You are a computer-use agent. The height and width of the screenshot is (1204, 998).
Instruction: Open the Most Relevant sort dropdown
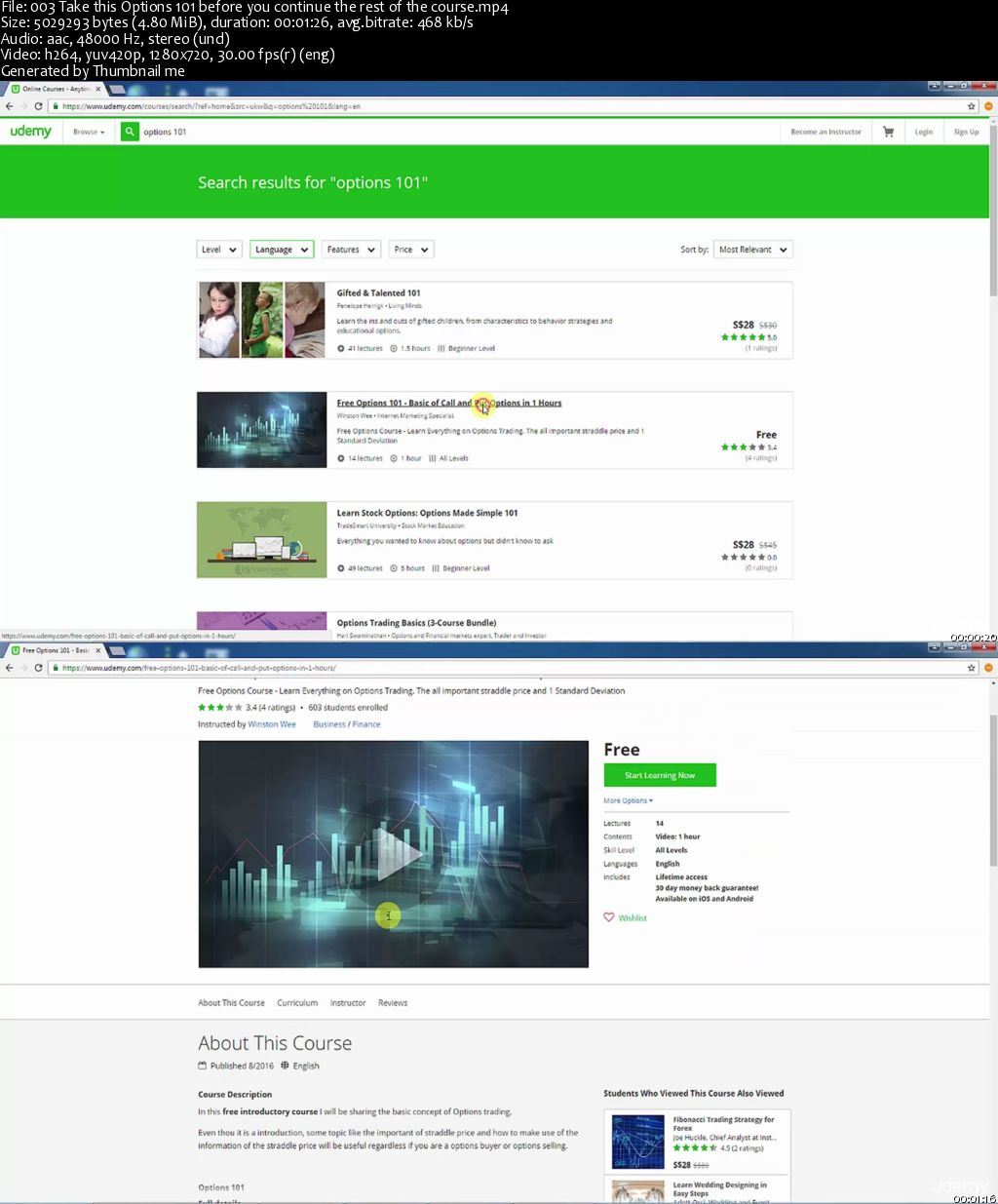click(x=752, y=250)
